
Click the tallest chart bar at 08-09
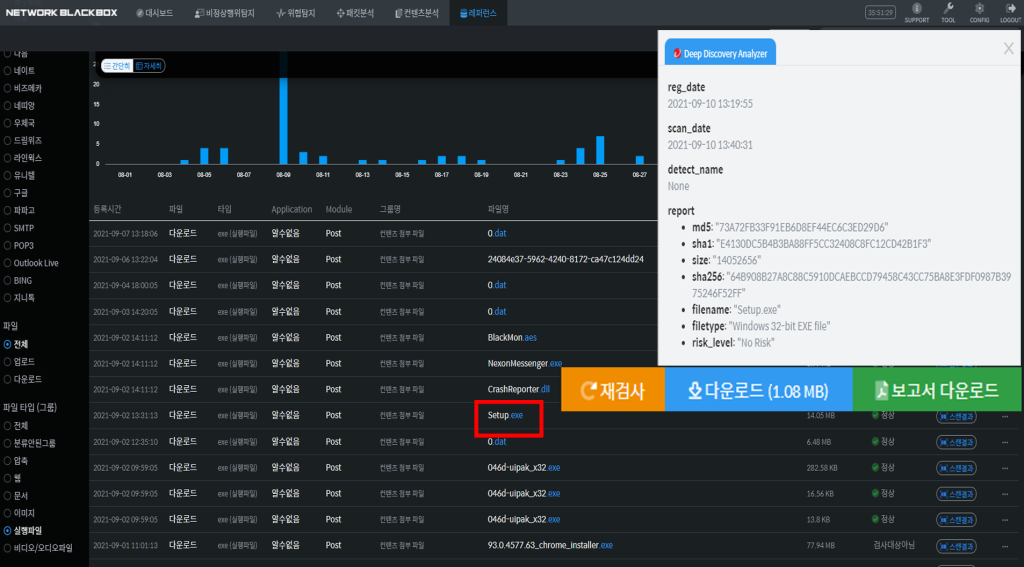[283, 120]
